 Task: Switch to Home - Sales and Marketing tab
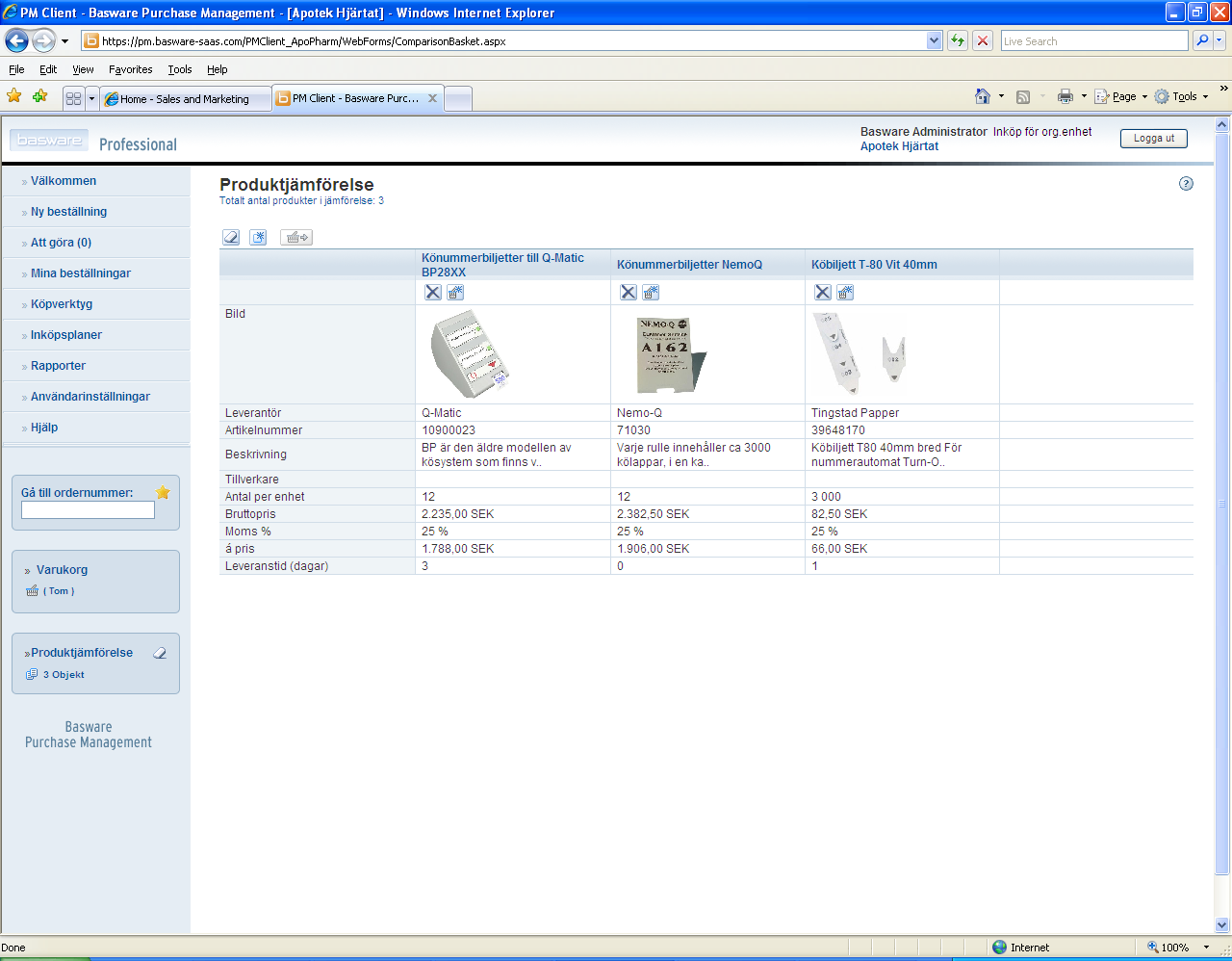[186, 98]
